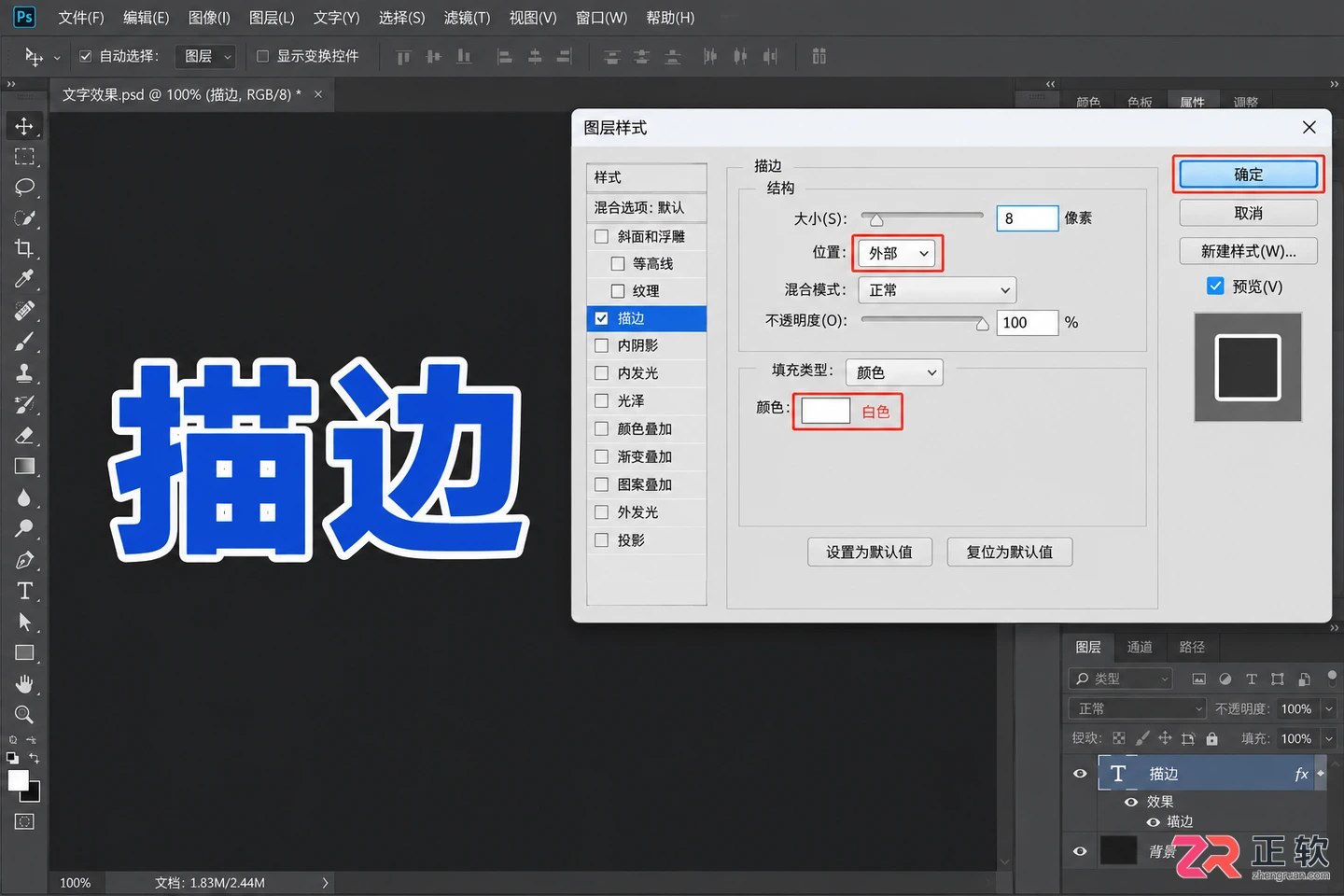Select the Hand tool
The height and width of the screenshot is (896, 1344).
(x=24, y=684)
